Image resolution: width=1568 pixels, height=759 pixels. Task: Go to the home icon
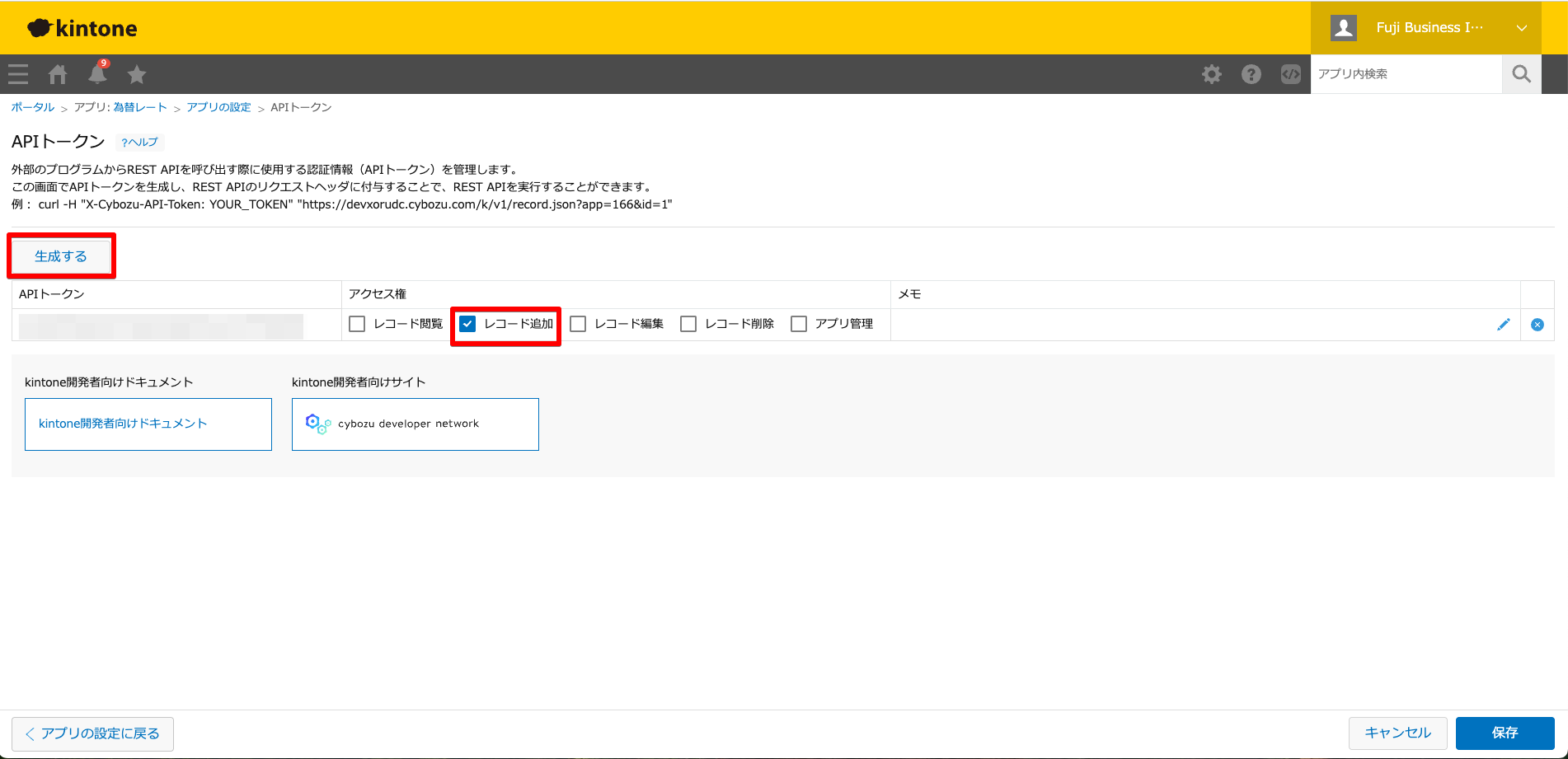pos(58,74)
